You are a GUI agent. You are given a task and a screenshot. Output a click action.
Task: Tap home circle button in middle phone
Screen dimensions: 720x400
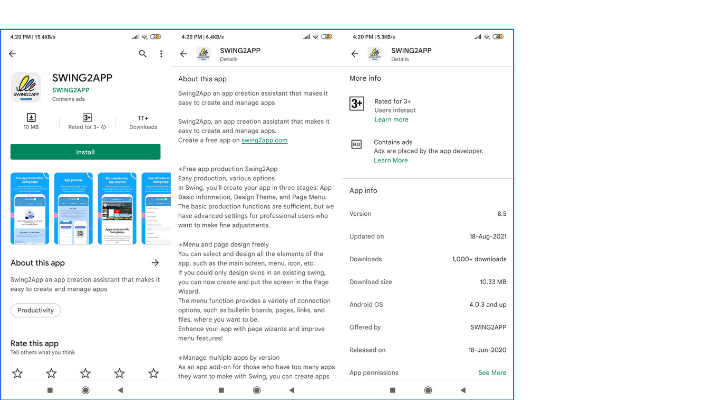pyautogui.click(x=257, y=390)
